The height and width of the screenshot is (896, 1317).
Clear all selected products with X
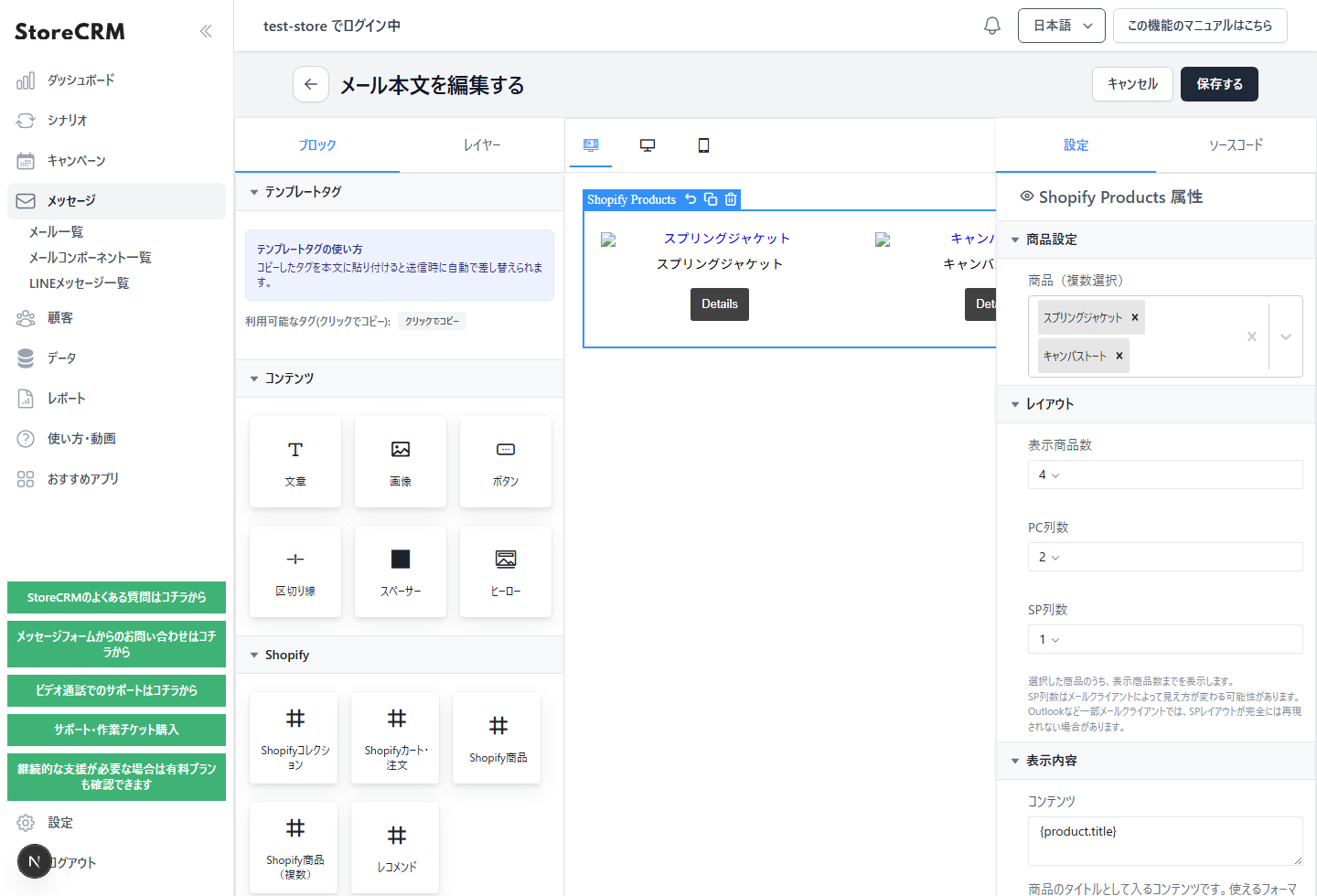point(1252,336)
